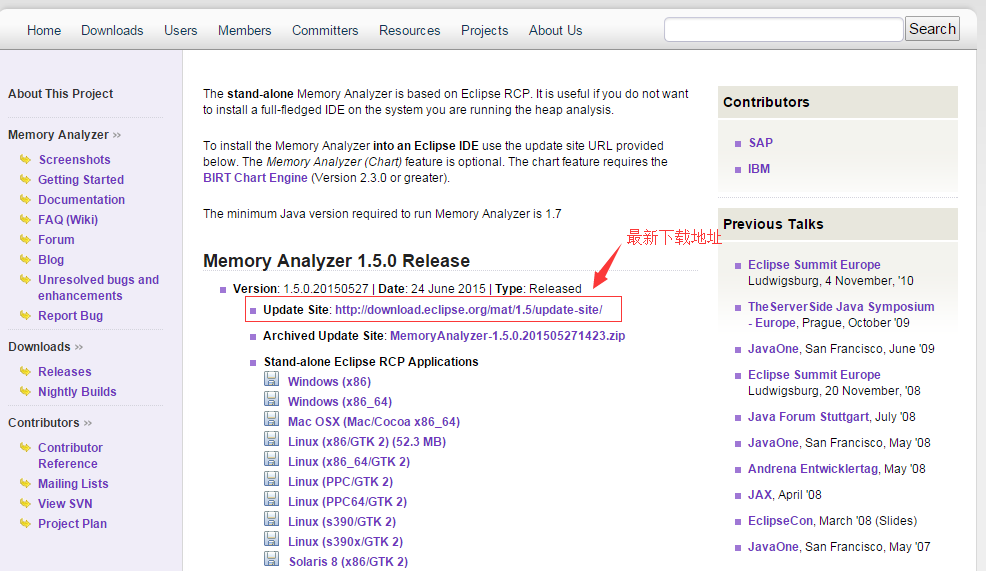Click the arrow bullet icon beside Screenshots

pyautogui.click(x=25, y=159)
